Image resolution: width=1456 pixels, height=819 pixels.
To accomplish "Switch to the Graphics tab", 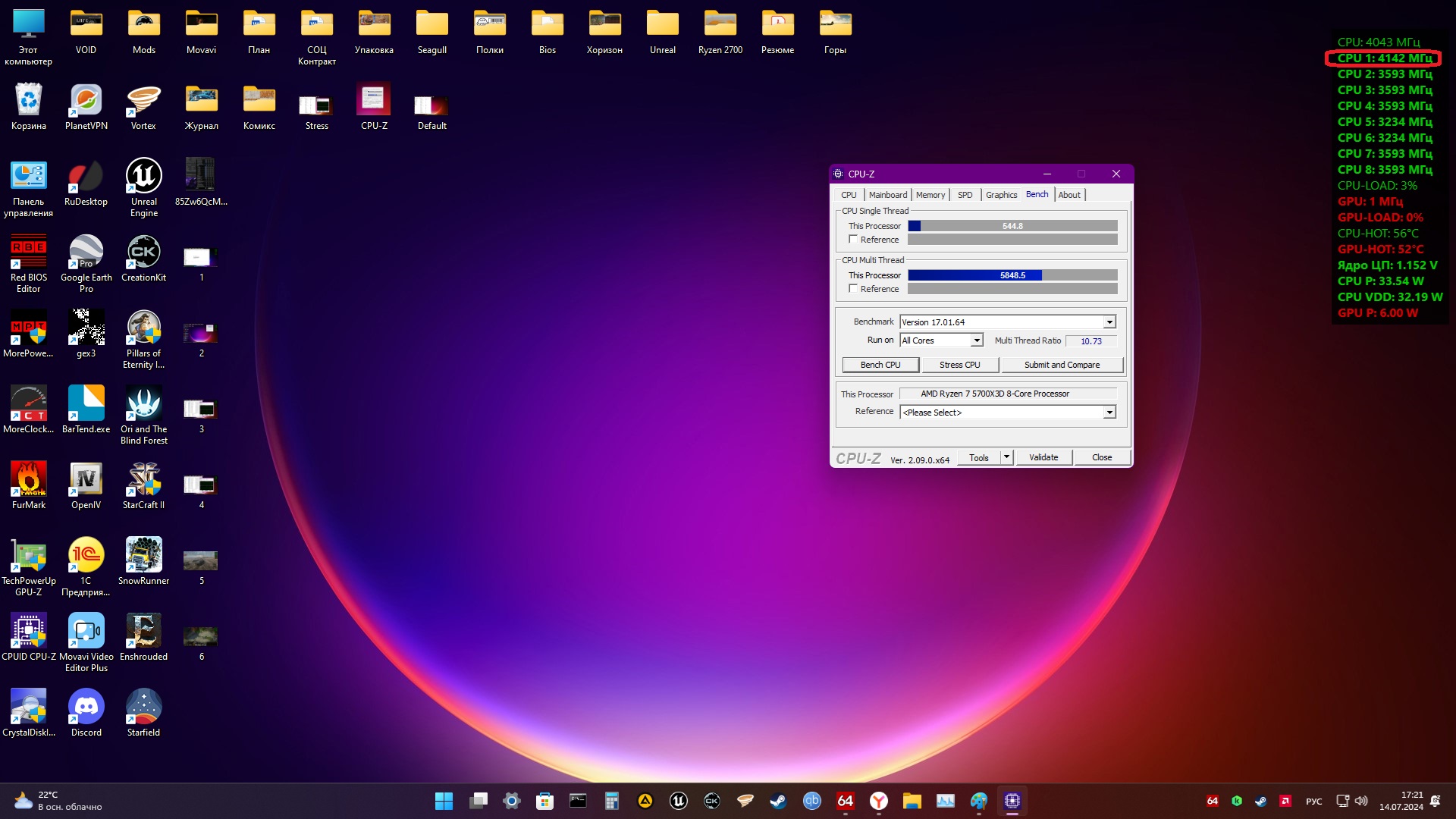I will pyautogui.click(x=1001, y=195).
